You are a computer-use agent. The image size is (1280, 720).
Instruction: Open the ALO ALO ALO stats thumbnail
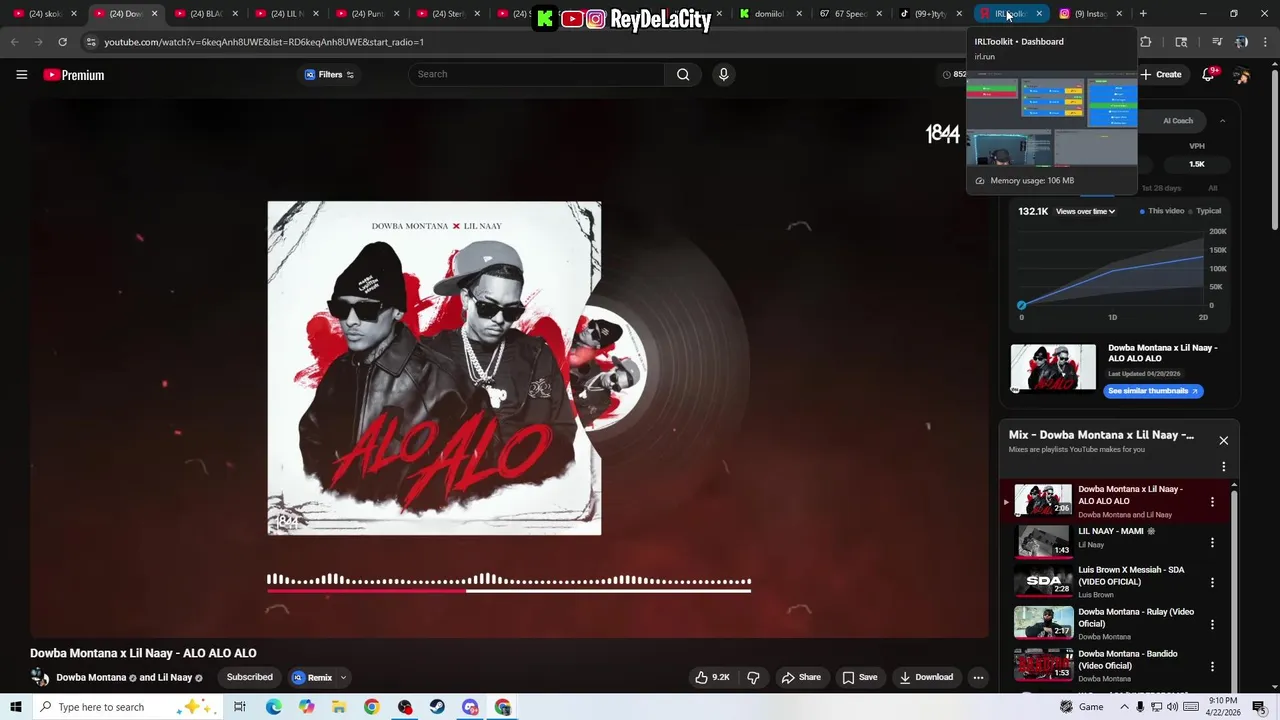(x=1053, y=369)
